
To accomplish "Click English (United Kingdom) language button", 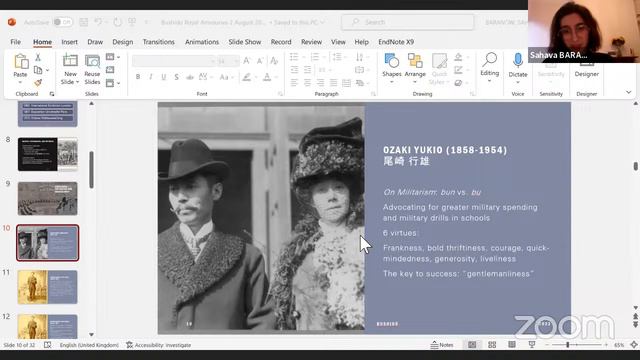I will coord(89,345).
